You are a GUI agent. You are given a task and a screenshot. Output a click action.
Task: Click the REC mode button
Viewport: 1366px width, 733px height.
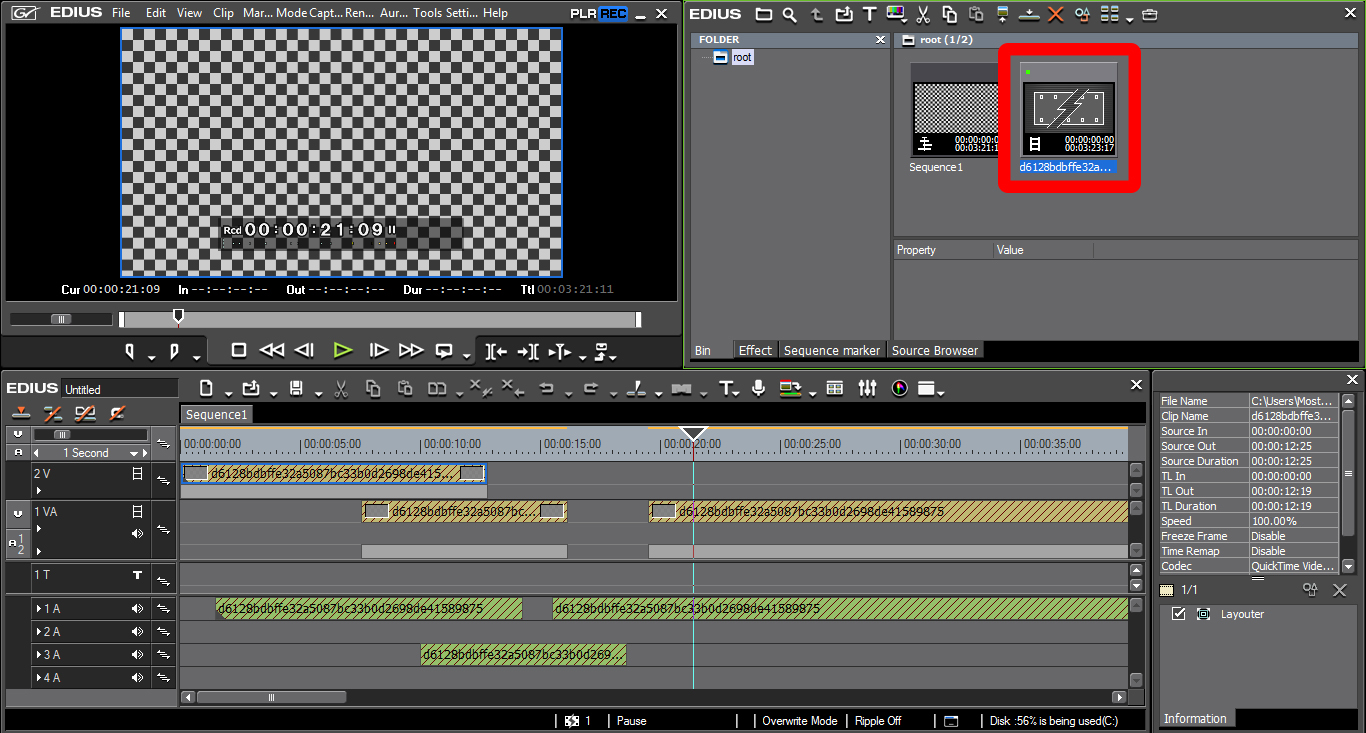click(x=613, y=14)
